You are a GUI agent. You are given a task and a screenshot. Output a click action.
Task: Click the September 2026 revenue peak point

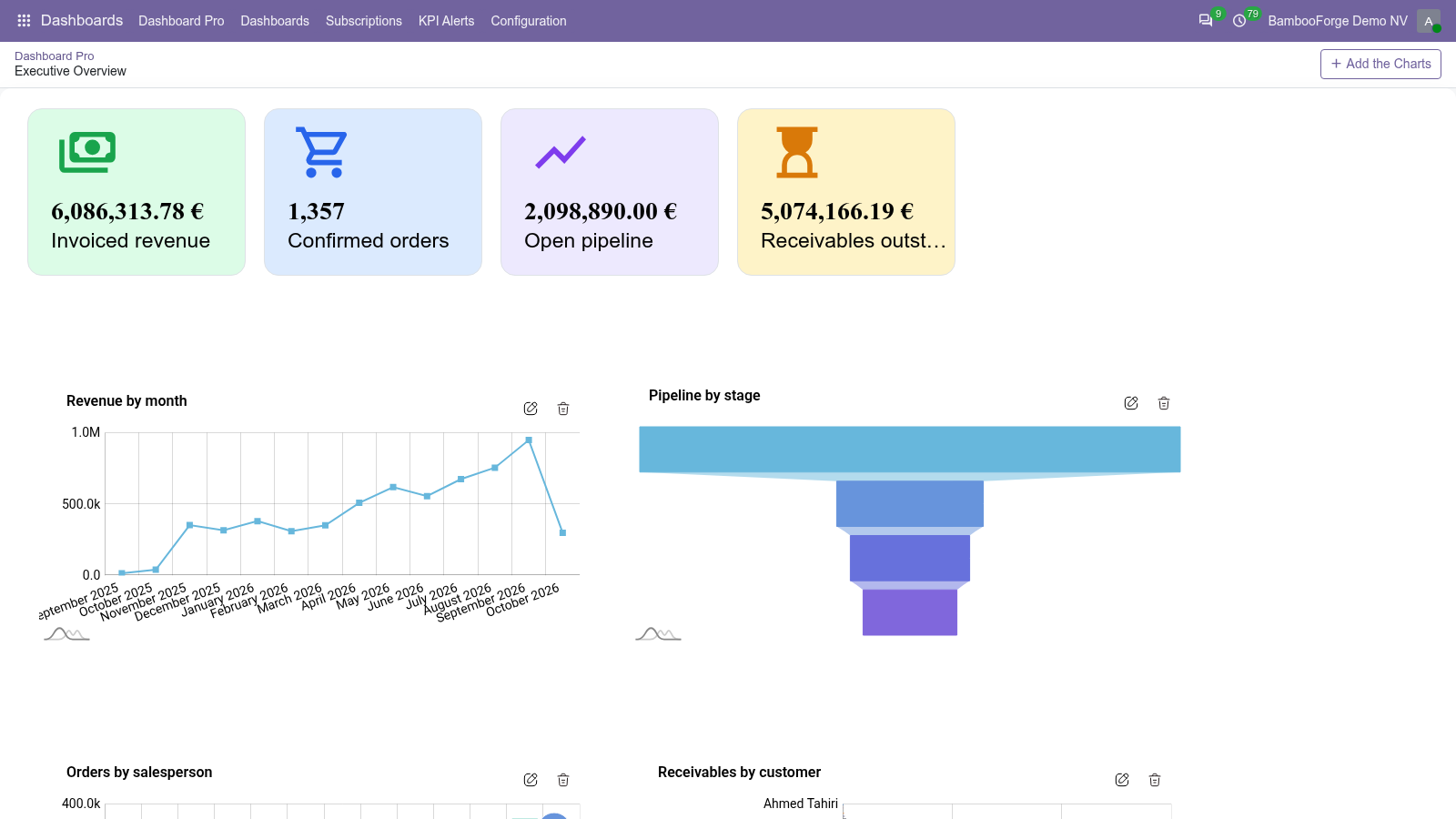529,440
